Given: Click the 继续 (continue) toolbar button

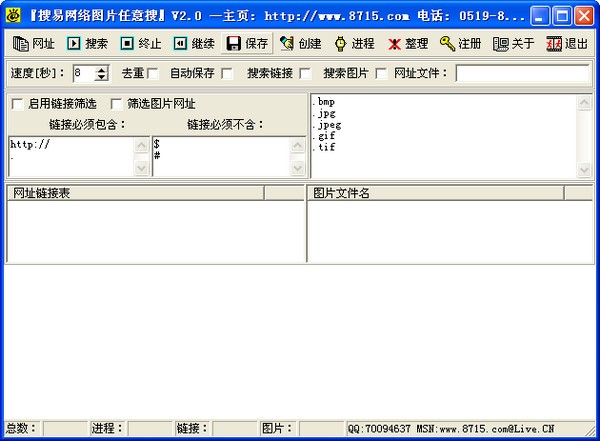Looking at the screenshot, I should click(194, 43).
